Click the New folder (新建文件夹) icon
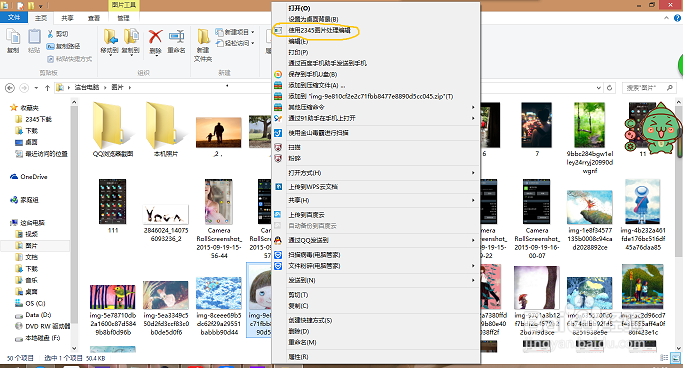683x368 pixels. (x=203, y=37)
